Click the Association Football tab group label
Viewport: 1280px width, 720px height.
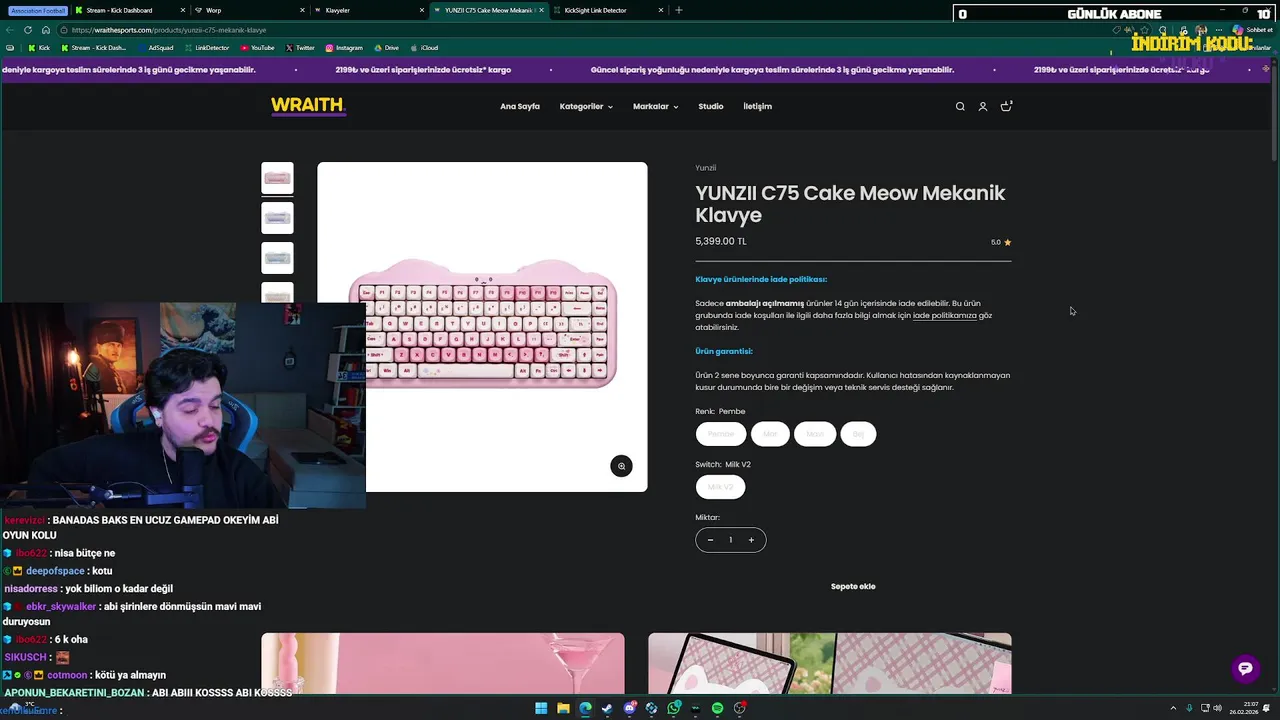coord(39,10)
